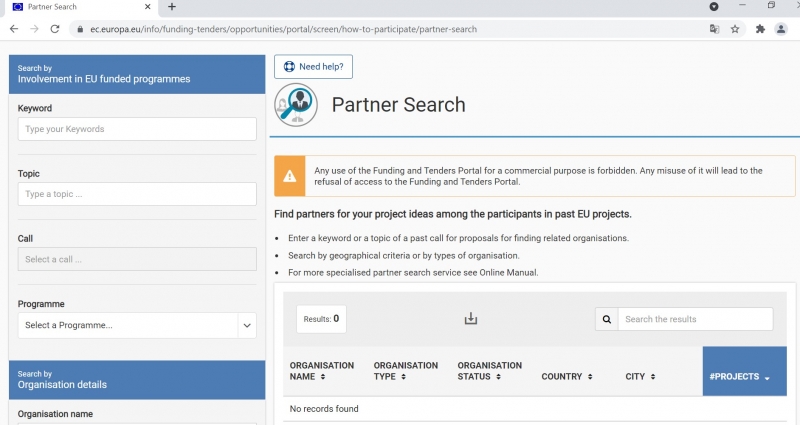Click the Chrome dropdown circle icon in title bar
800x425 pixels.
point(714,7)
